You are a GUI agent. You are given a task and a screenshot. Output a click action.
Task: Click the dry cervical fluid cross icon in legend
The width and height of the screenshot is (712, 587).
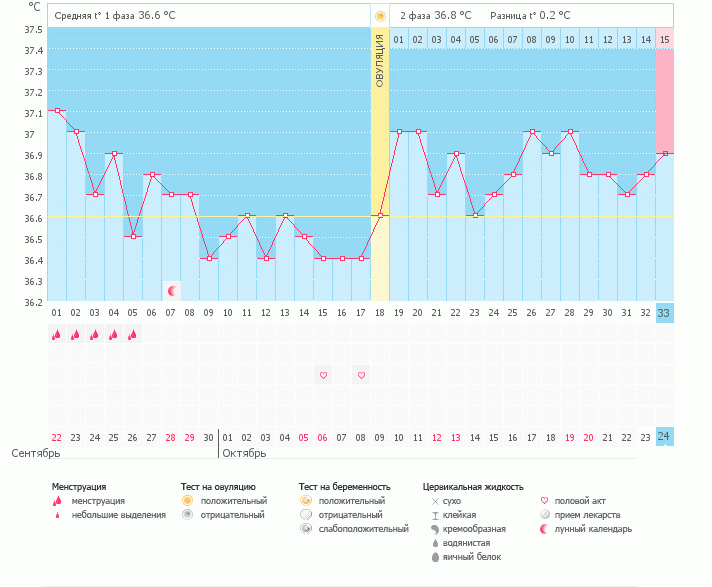434,500
